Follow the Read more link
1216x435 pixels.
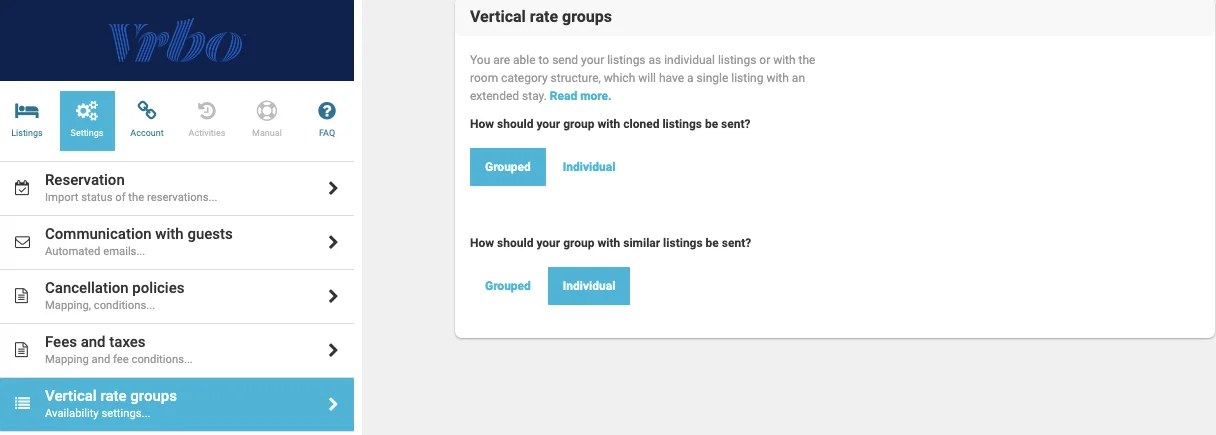pos(580,96)
